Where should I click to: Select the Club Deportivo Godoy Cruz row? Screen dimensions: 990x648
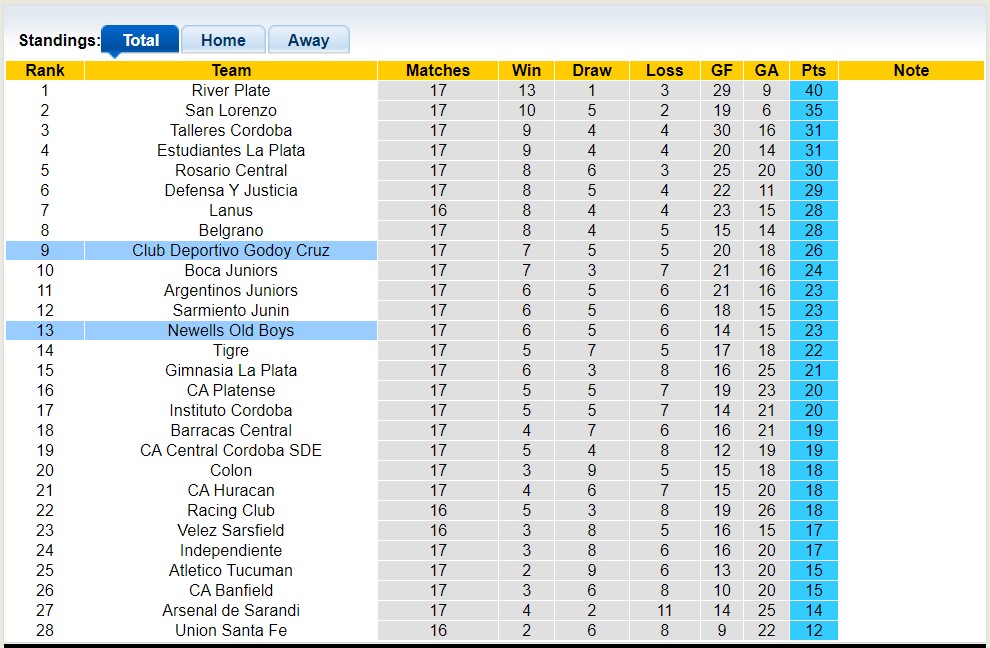pos(230,250)
